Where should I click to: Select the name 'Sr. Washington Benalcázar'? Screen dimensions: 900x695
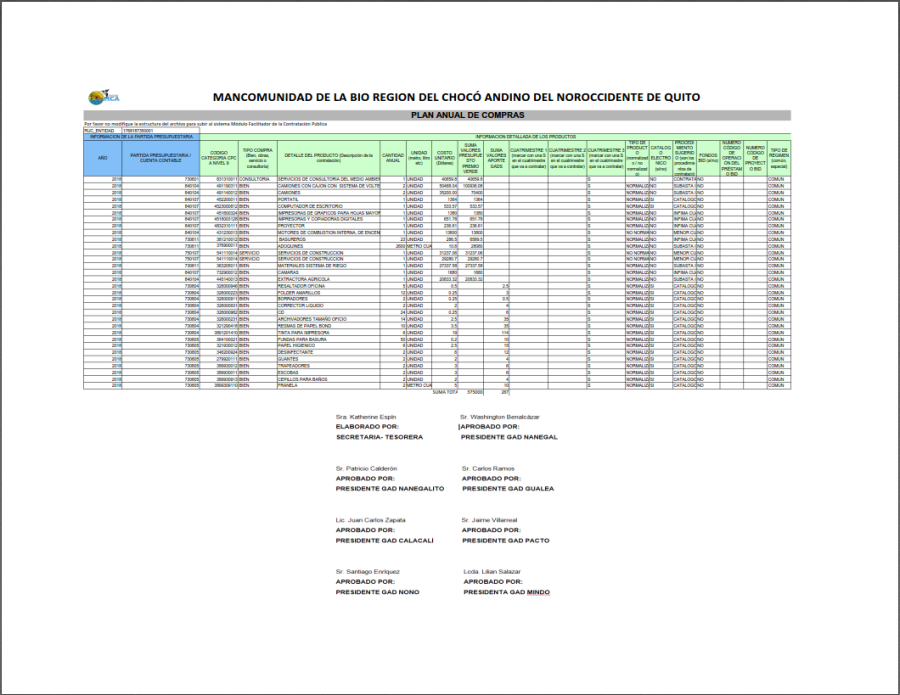click(x=500, y=417)
